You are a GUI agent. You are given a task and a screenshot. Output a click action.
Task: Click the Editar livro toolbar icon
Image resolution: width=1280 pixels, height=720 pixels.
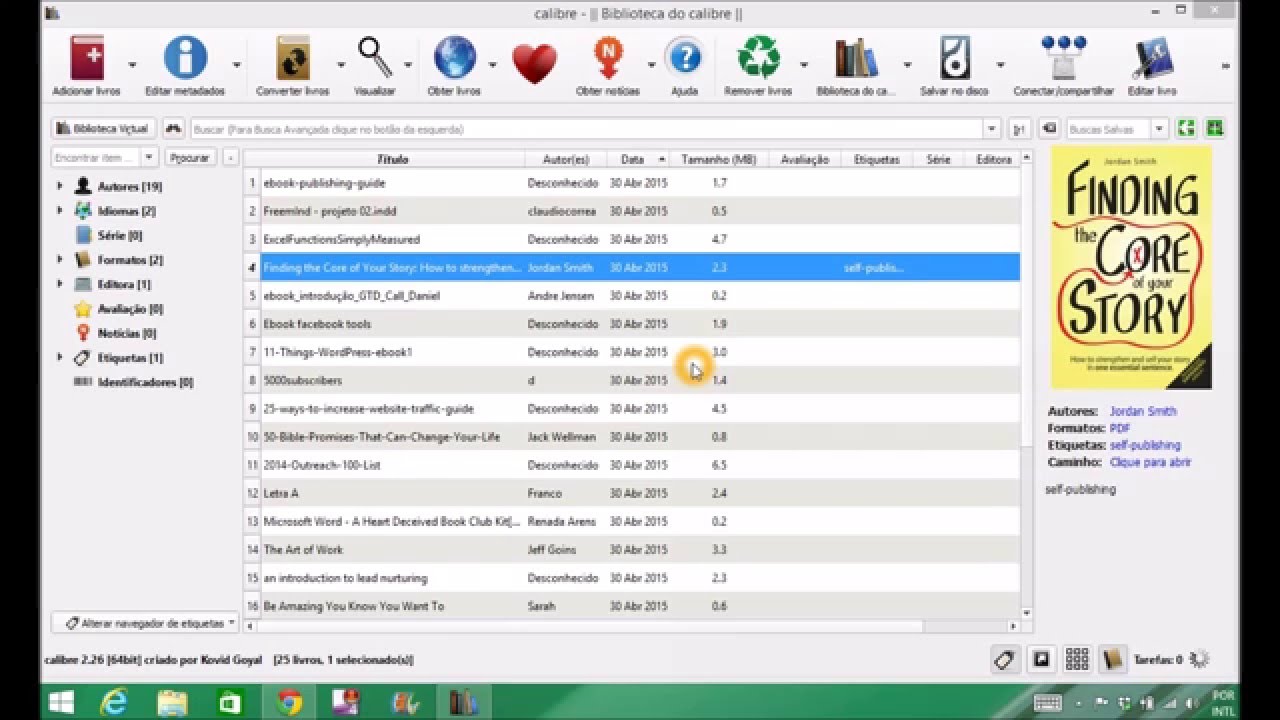click(x=1153, y=58)
